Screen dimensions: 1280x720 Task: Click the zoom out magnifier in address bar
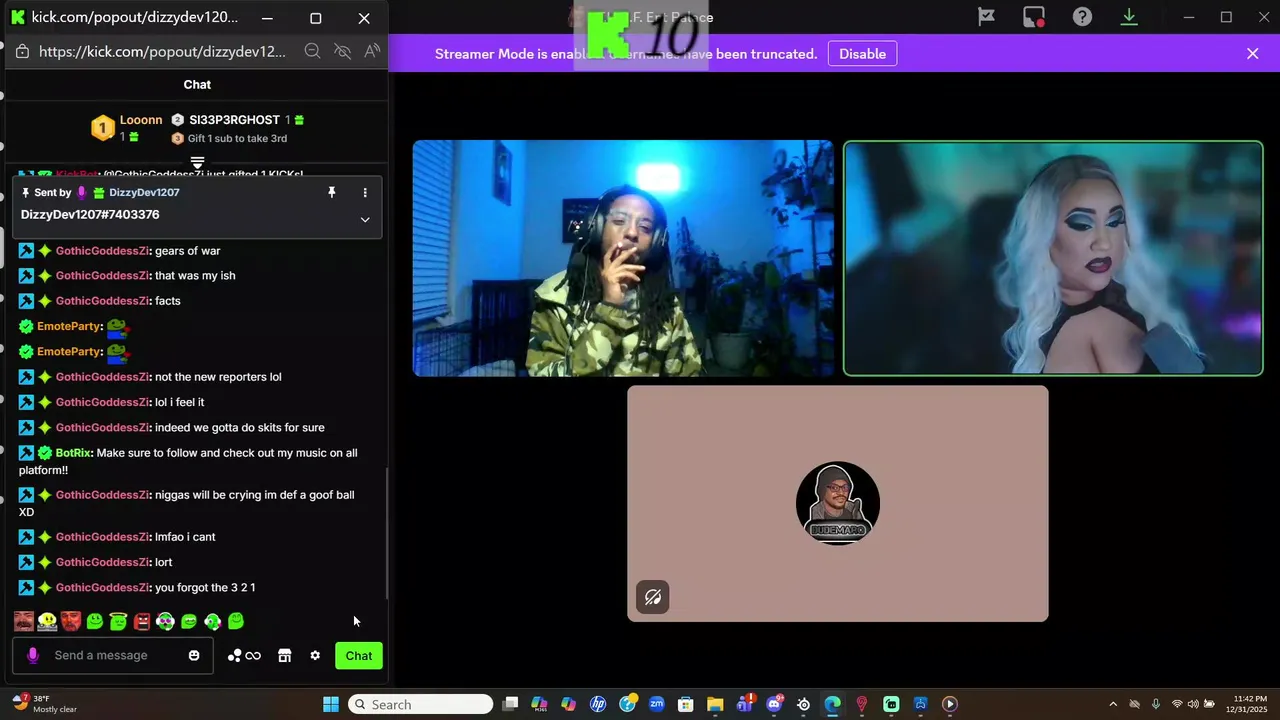312,51
